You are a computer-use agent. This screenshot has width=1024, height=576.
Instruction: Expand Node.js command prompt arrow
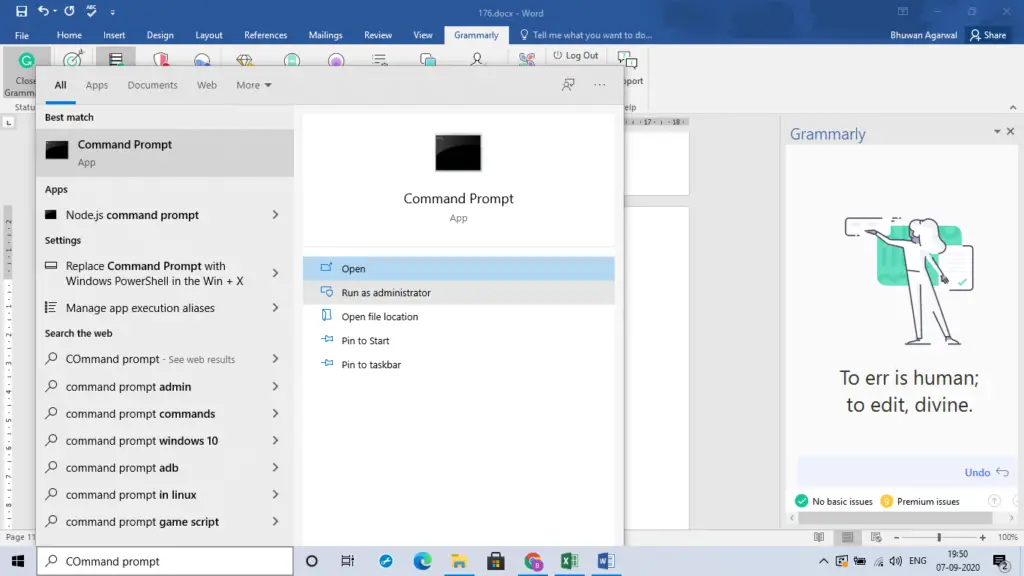point(275,215)
